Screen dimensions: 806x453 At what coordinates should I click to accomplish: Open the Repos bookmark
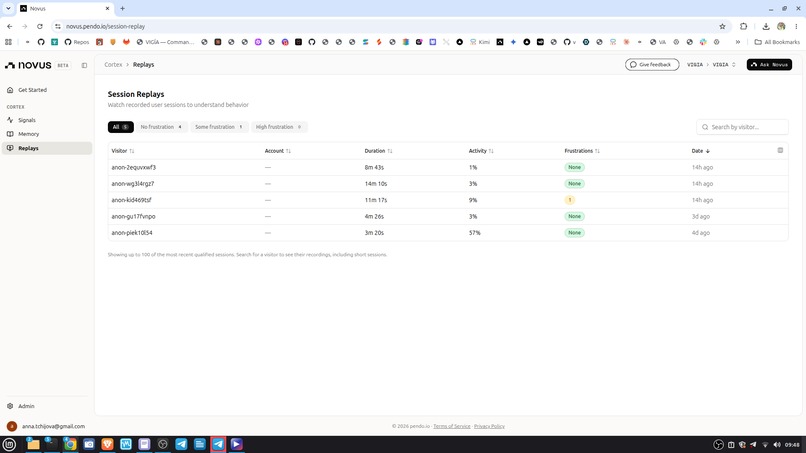77,42
